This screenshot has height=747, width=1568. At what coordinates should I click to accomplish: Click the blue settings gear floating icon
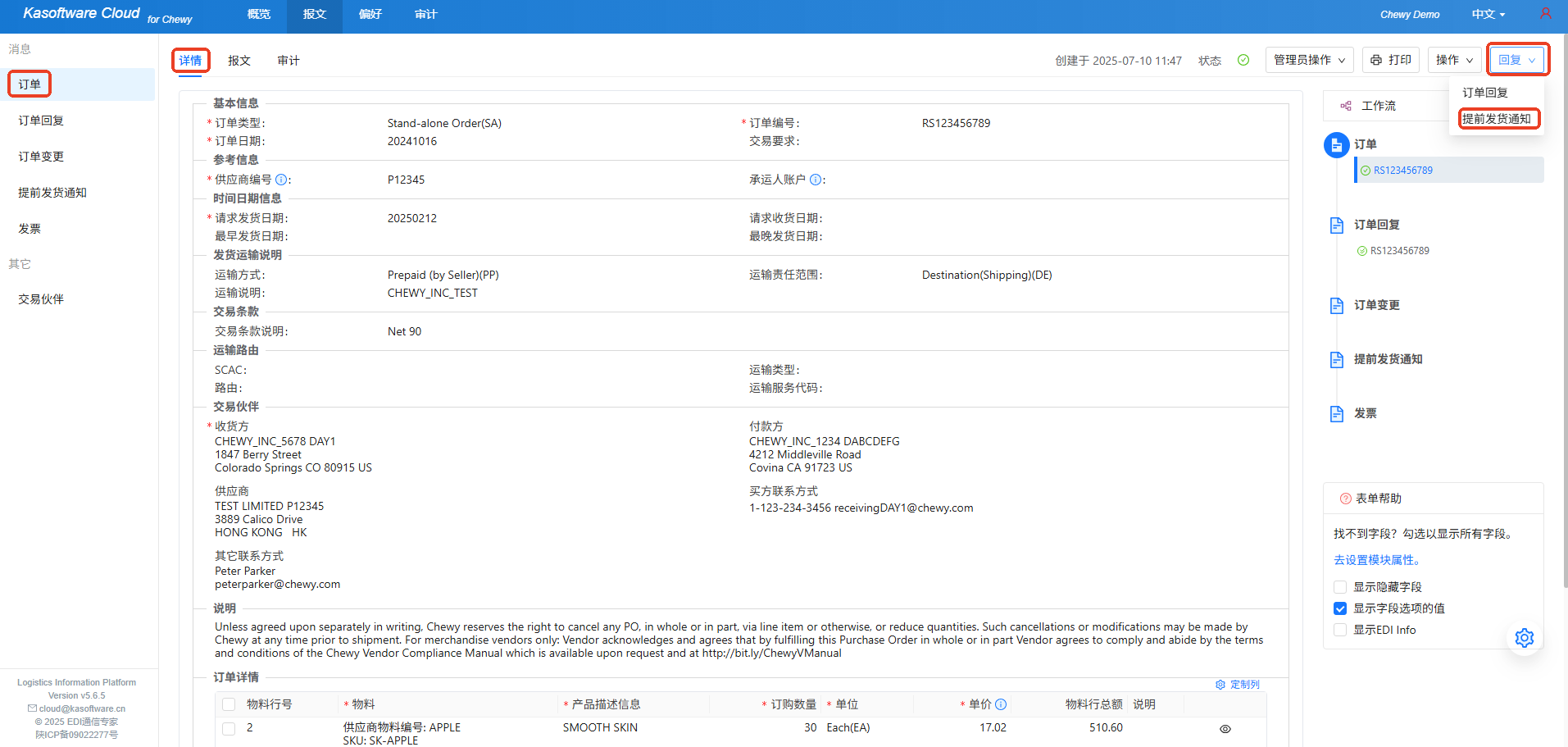click(1524, 638)
